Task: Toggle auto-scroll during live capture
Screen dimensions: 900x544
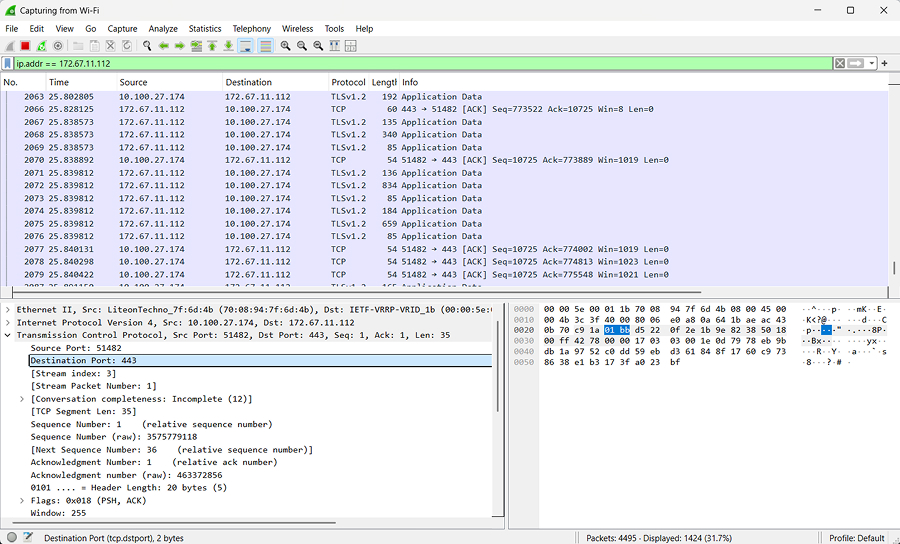Action: click(245, 46)
